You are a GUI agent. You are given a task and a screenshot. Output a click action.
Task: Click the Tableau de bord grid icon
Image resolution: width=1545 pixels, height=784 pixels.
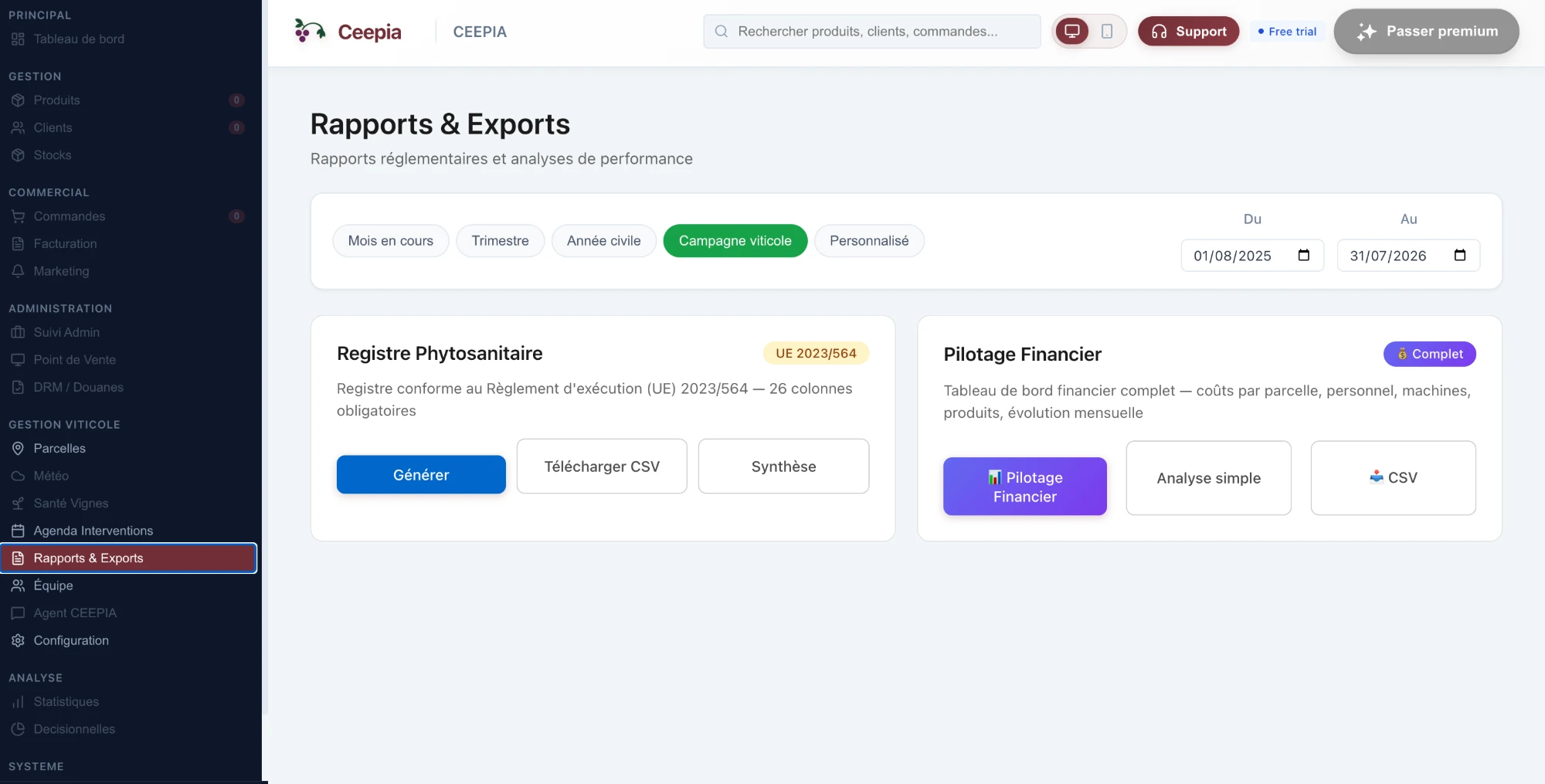pos(18,39)
